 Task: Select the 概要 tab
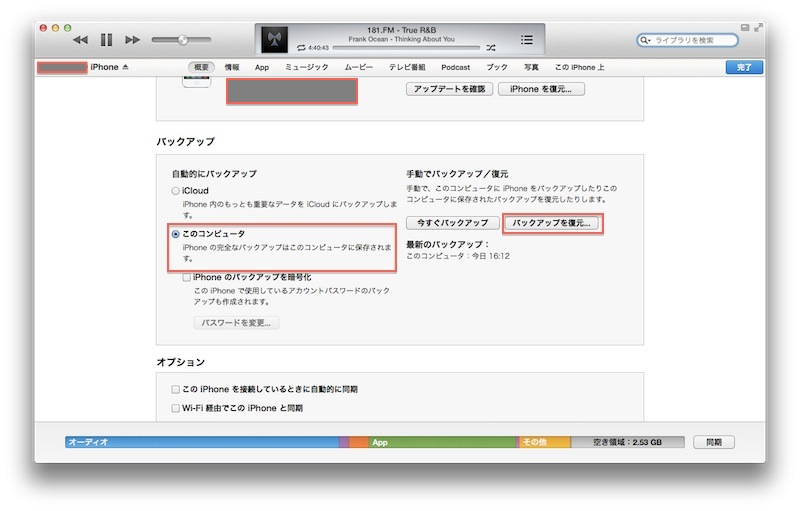click(x=201, y=67)
